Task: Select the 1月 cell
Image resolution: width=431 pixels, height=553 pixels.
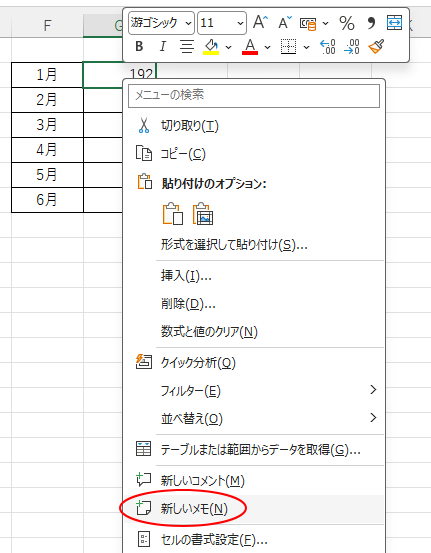Action: [x=47, y=75]
